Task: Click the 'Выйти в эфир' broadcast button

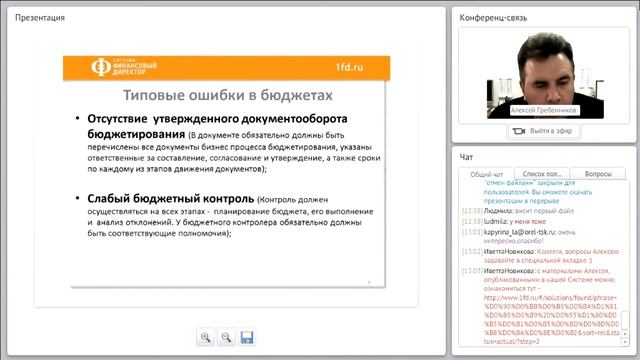Action: tap(544, 131)
